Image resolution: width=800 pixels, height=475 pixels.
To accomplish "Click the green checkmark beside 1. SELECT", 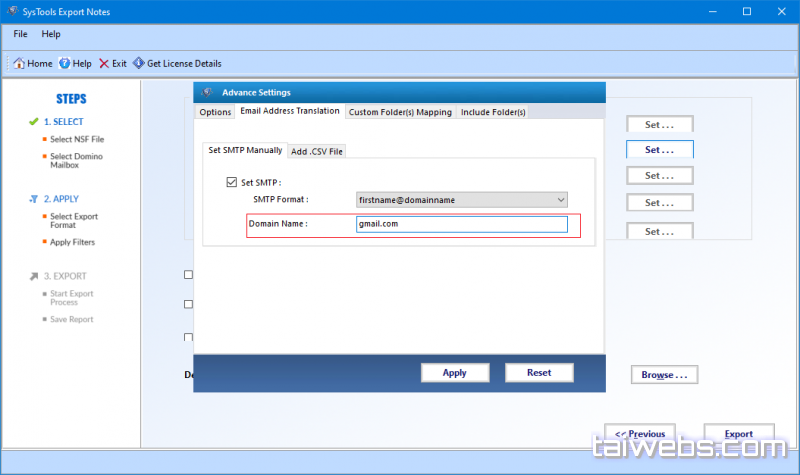I will (x=32, y=122).
